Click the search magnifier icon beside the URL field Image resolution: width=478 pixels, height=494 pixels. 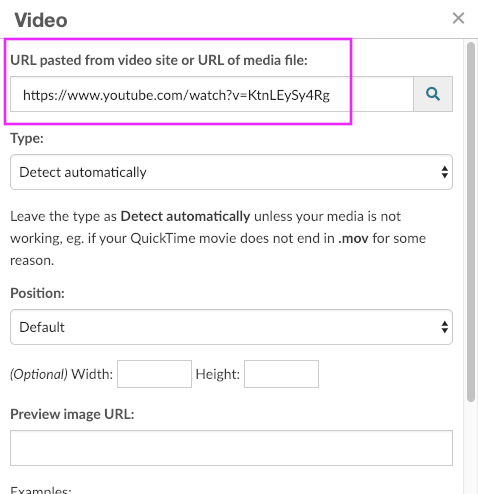(x=433, y=94)
